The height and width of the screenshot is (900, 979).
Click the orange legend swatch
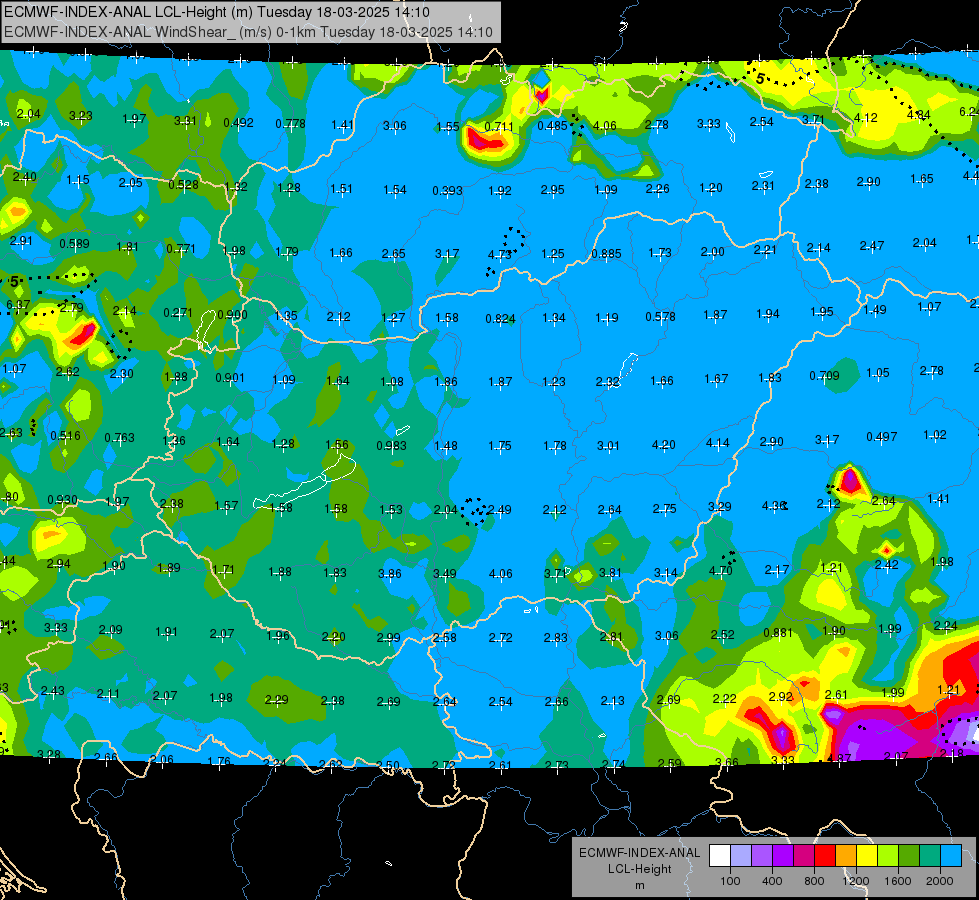point(846,856)
